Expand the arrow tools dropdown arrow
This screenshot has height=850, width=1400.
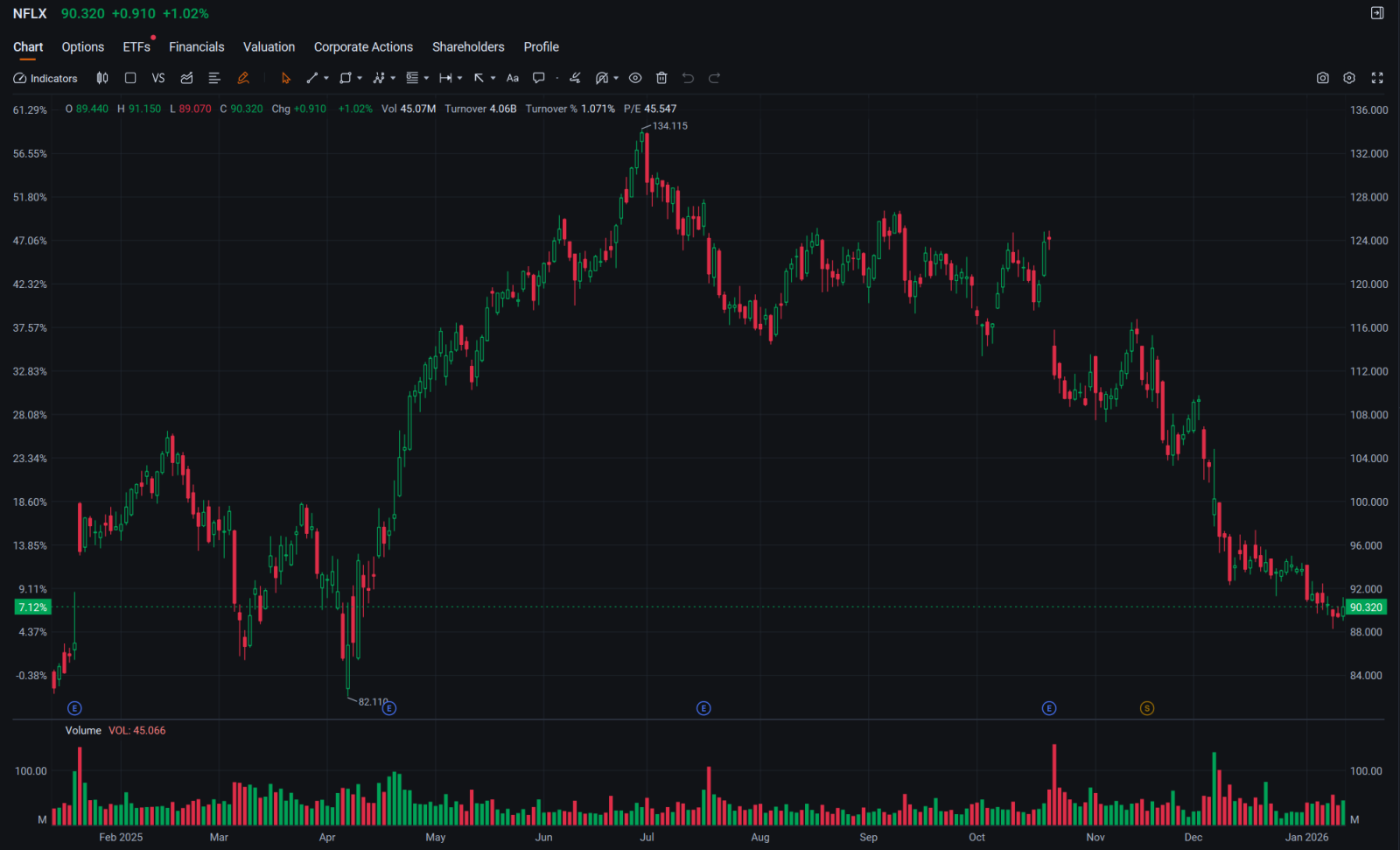point(493,78)
